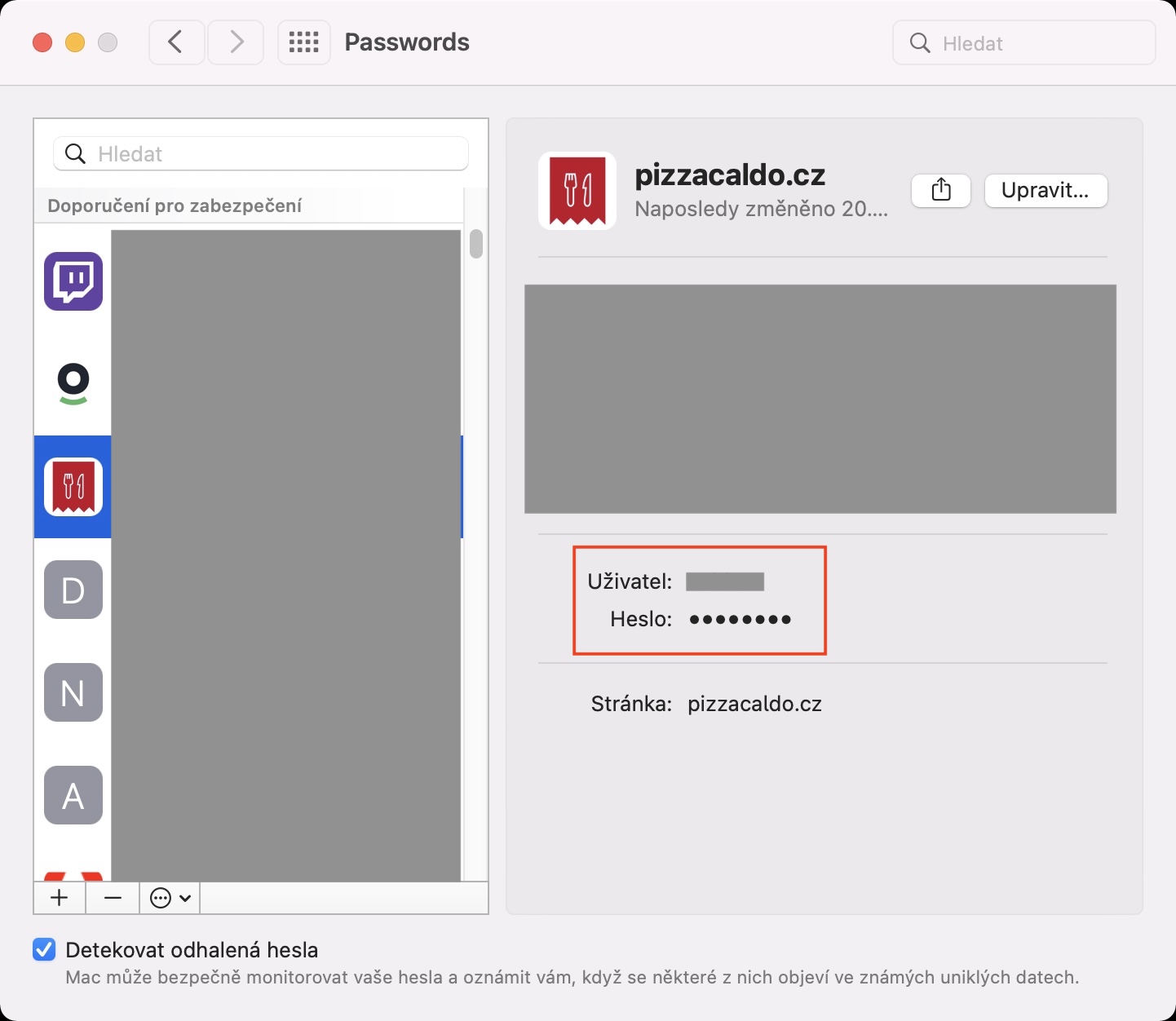This screenshot has width=1176, height=1021.
Task: Close the Passwords window
Action: pos(42,42)
